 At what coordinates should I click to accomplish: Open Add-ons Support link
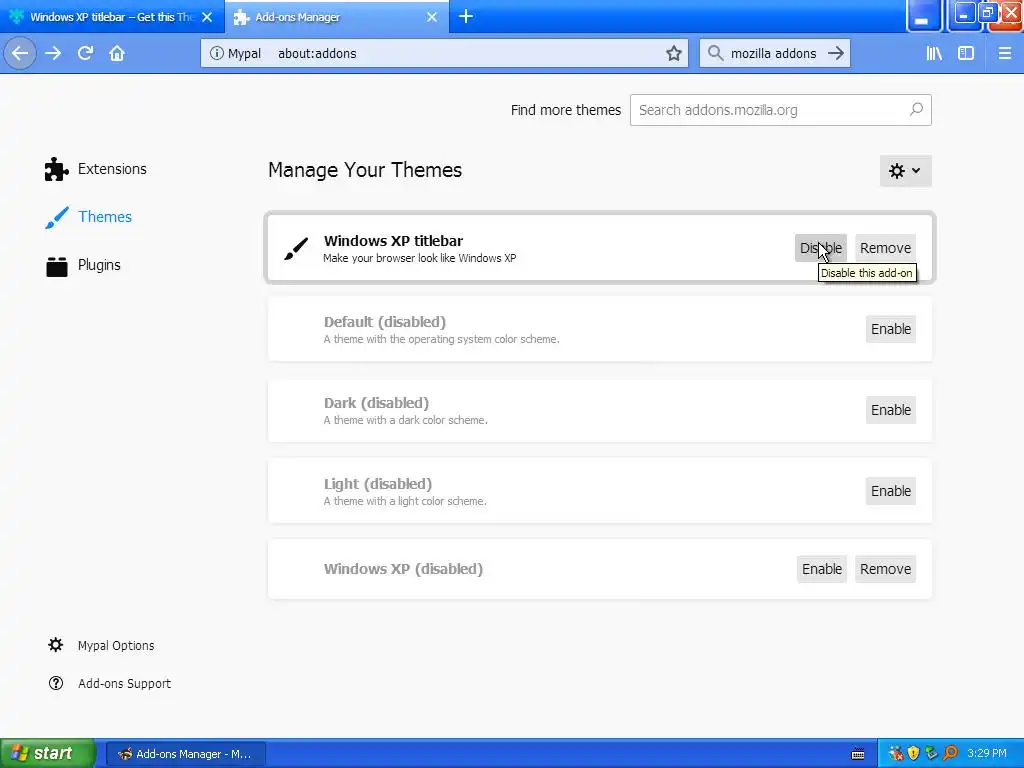tap(110, 683)
